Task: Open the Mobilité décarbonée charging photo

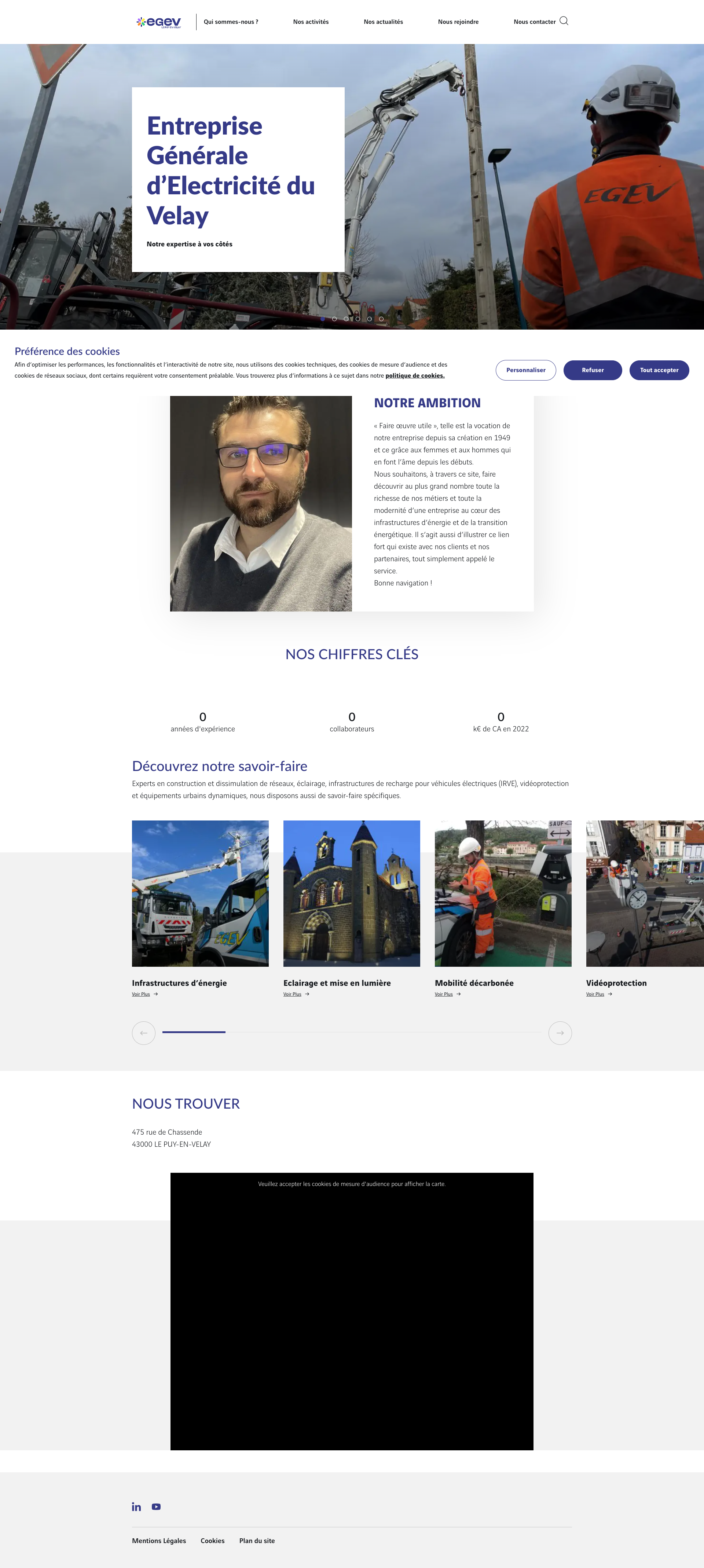Action: click(503, 893)
